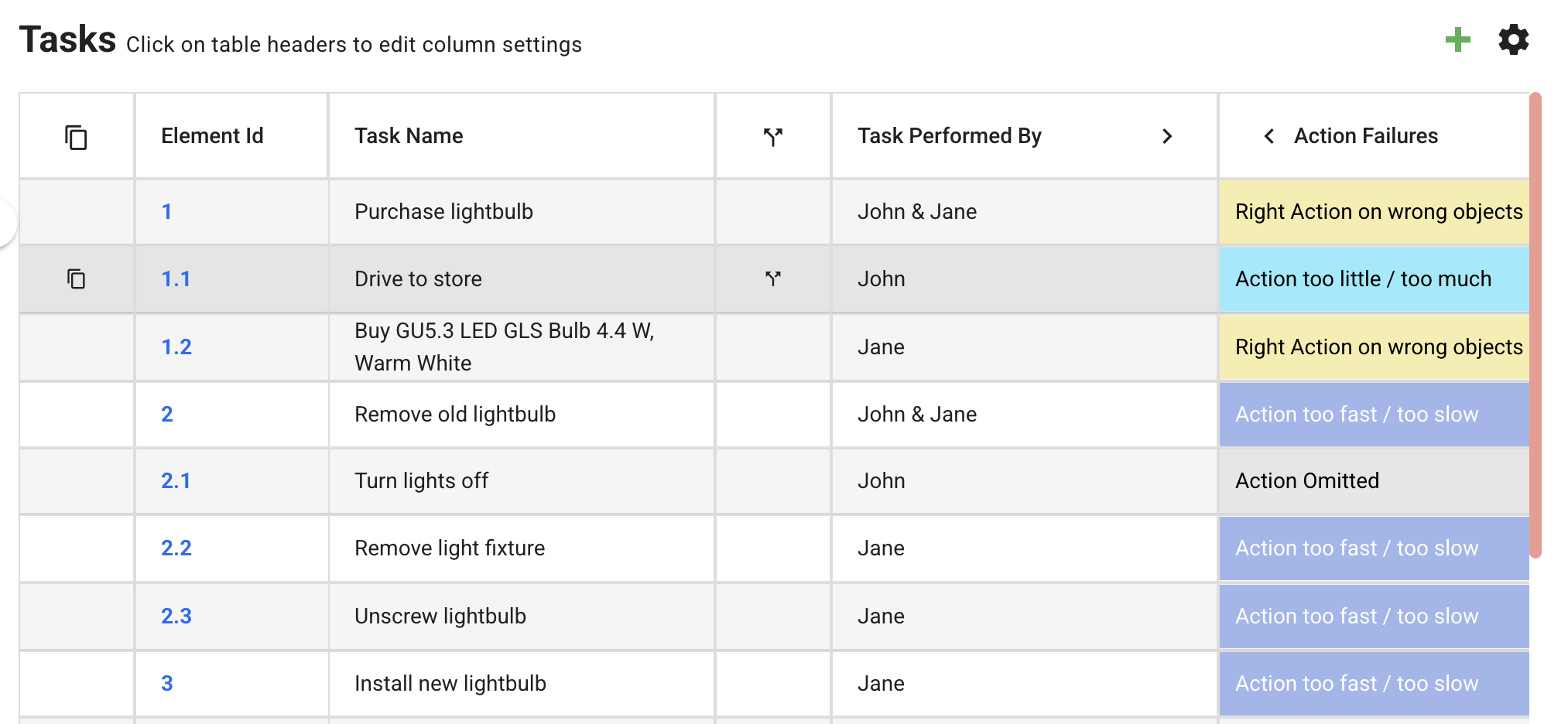Click the branch icon in column header
The width and height of the screenshot is (1568, 724).
pyautogui.click(x=772, y=137)
